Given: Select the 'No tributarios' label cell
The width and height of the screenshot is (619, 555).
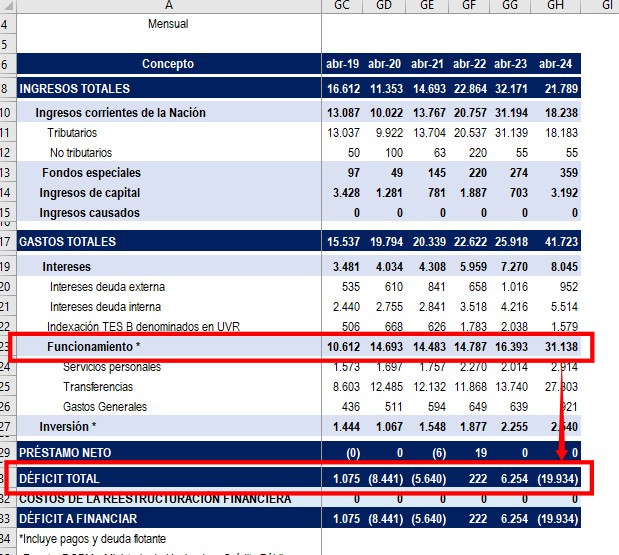Looking at the screenshot, I should click(169, 153).
